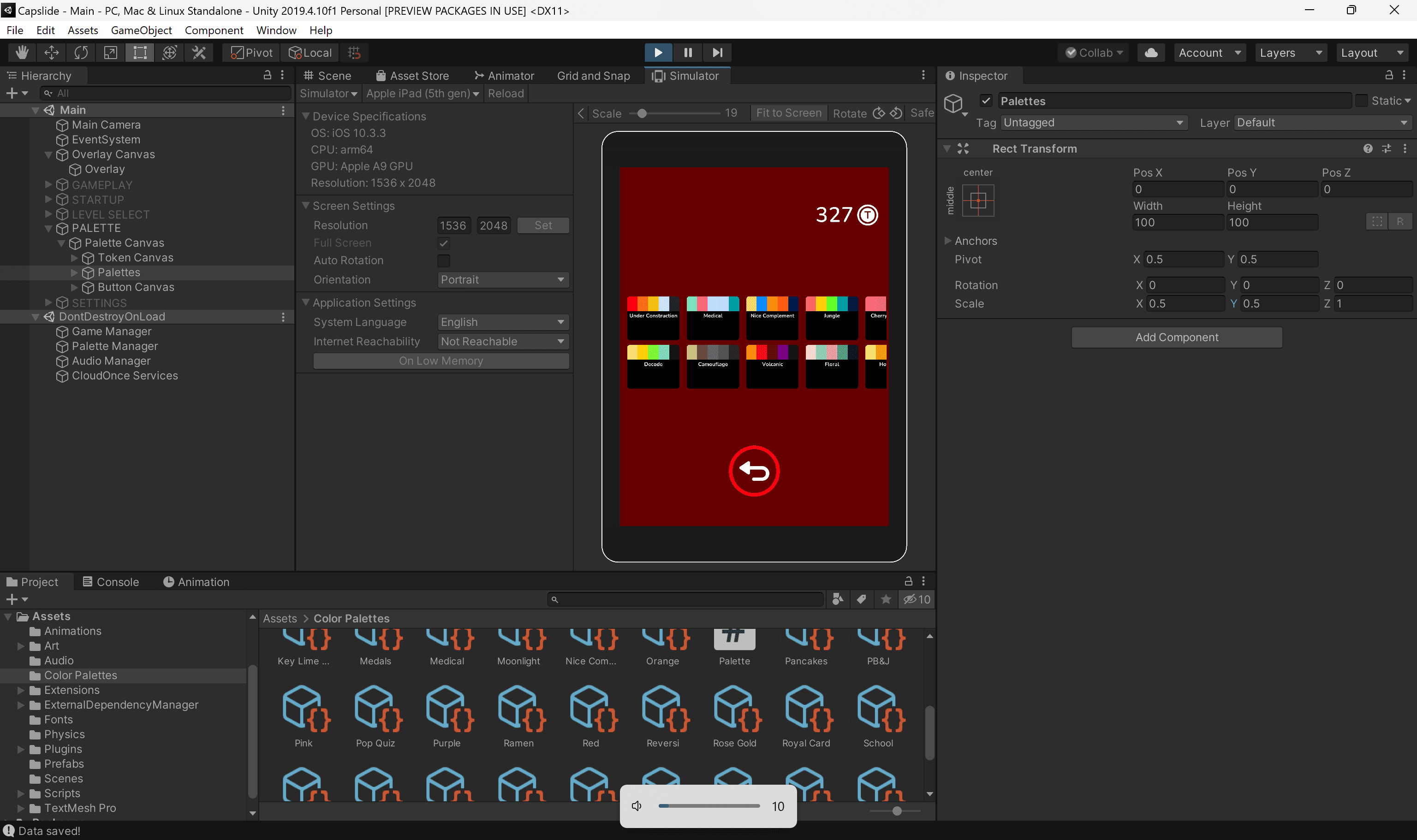Click the Pause playback button

(688, 53)
